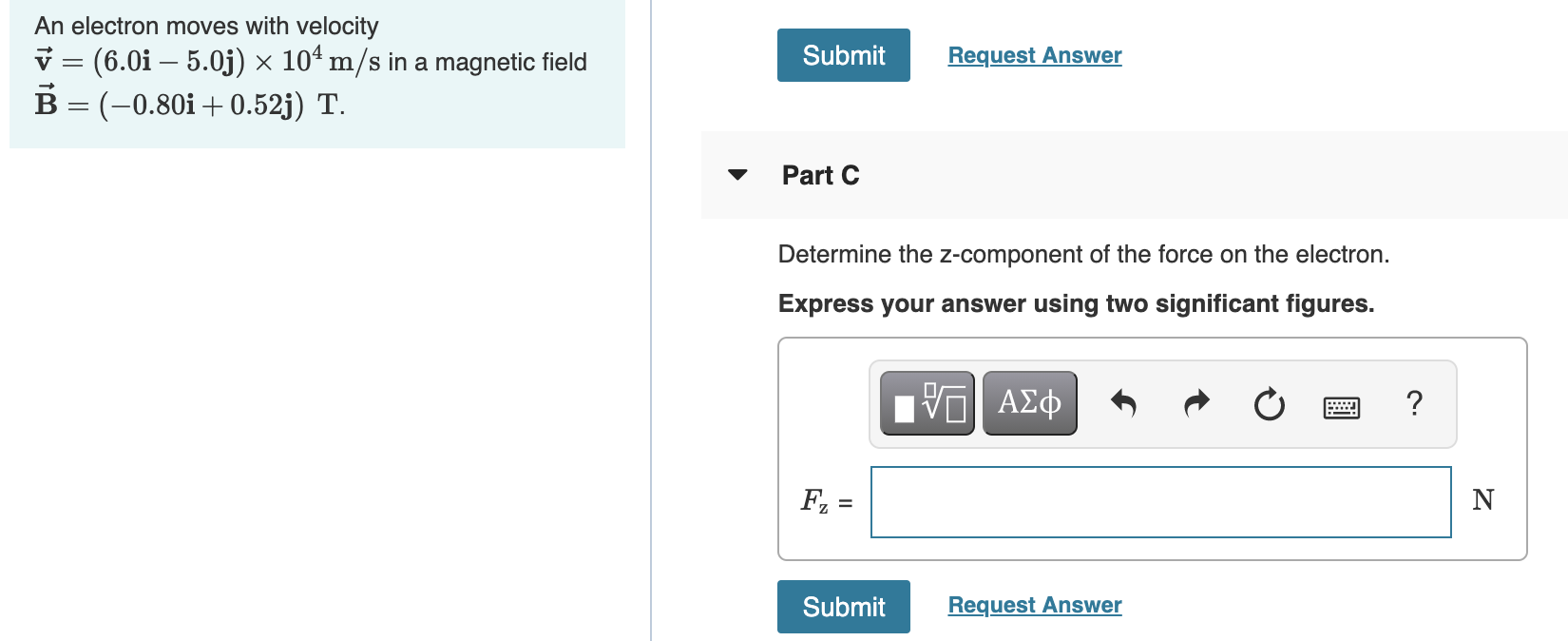This screenshot has height=641, width=1568.
Task: Click the 'Determine the z-component' question text
Action: pyautogui.click(x=1083, y=254)
